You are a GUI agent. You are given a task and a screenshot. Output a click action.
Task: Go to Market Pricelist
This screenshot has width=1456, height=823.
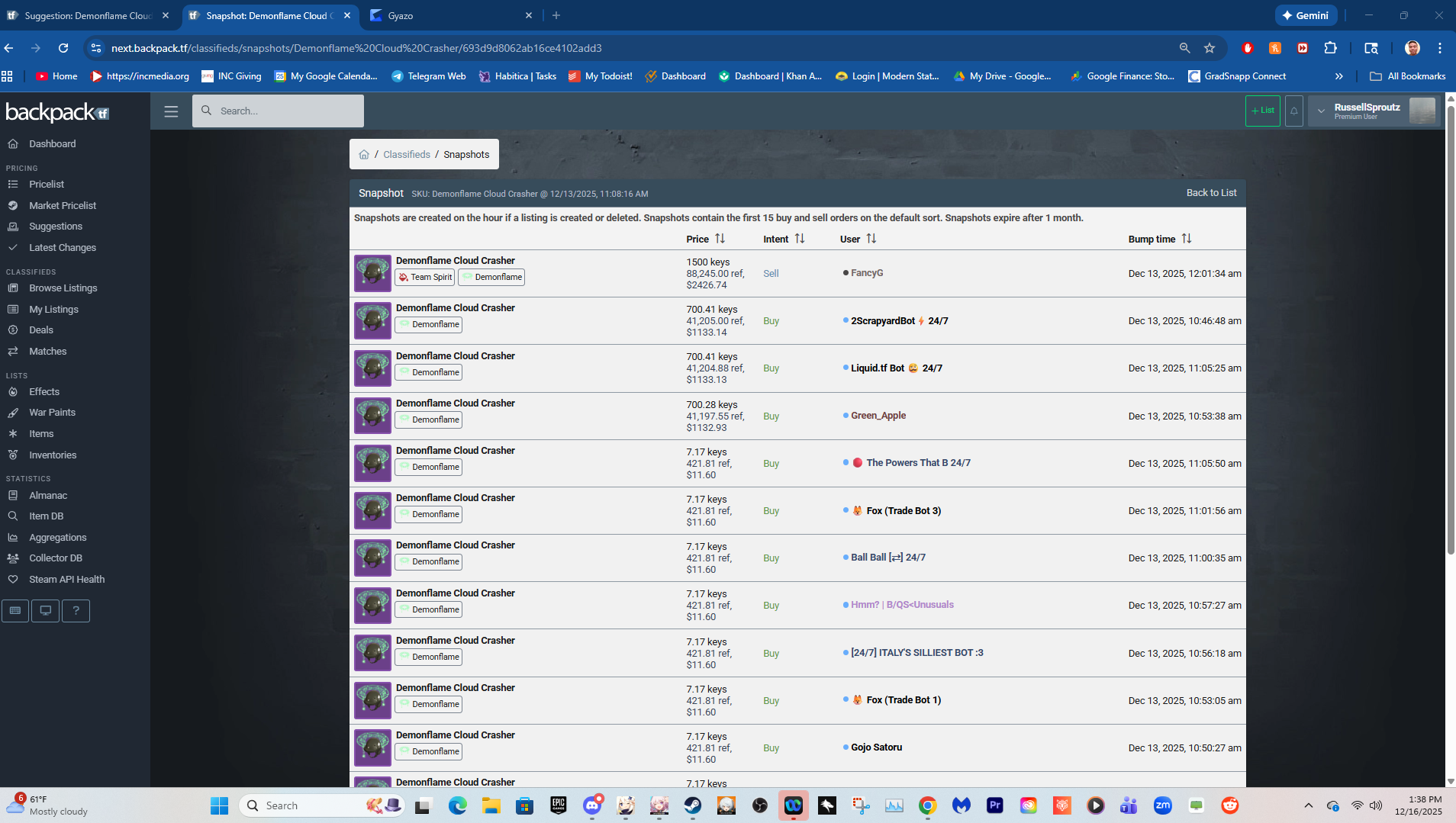[x=63, y=205]
